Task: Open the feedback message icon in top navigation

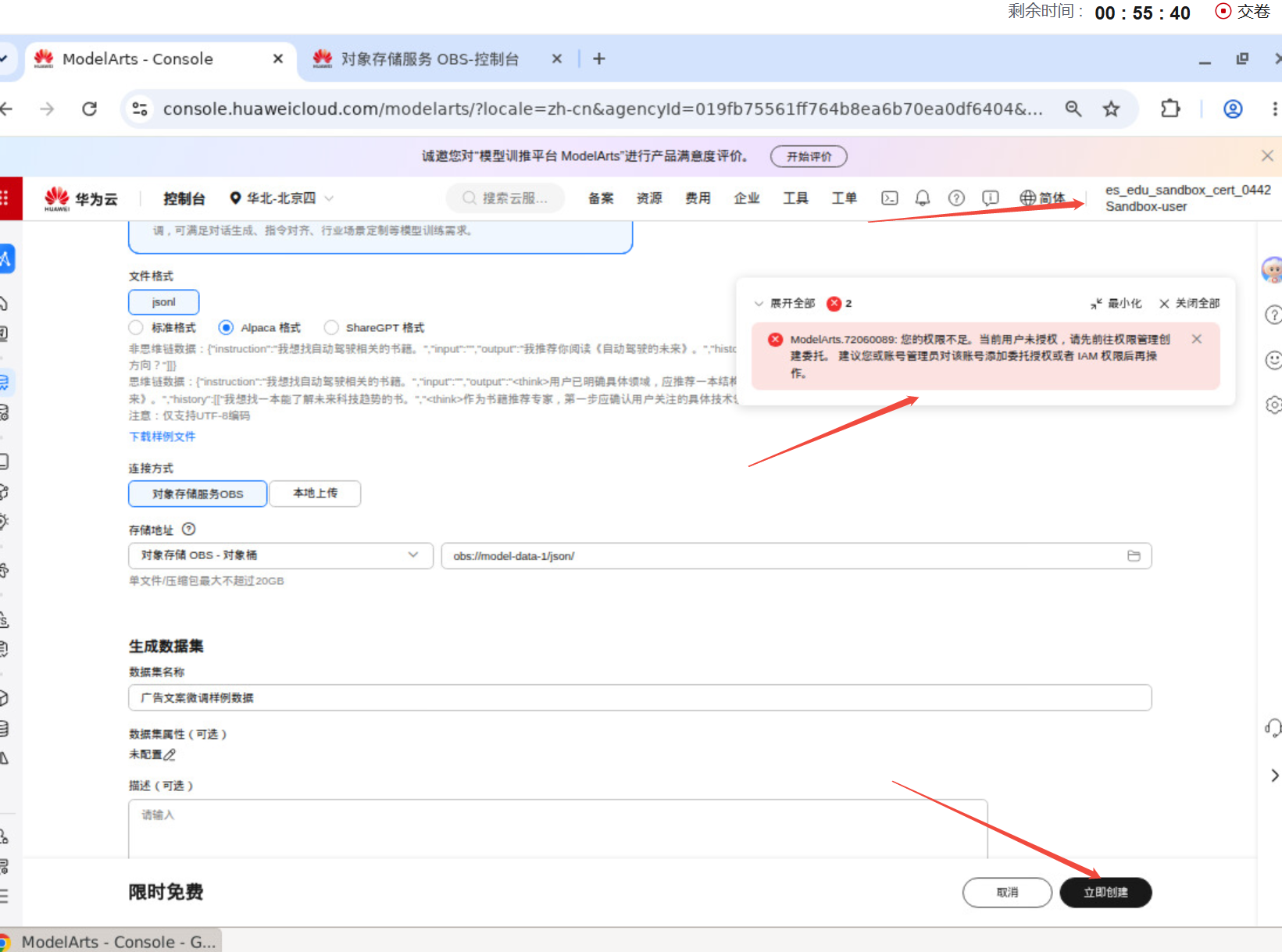Action: tap(990, 198)
